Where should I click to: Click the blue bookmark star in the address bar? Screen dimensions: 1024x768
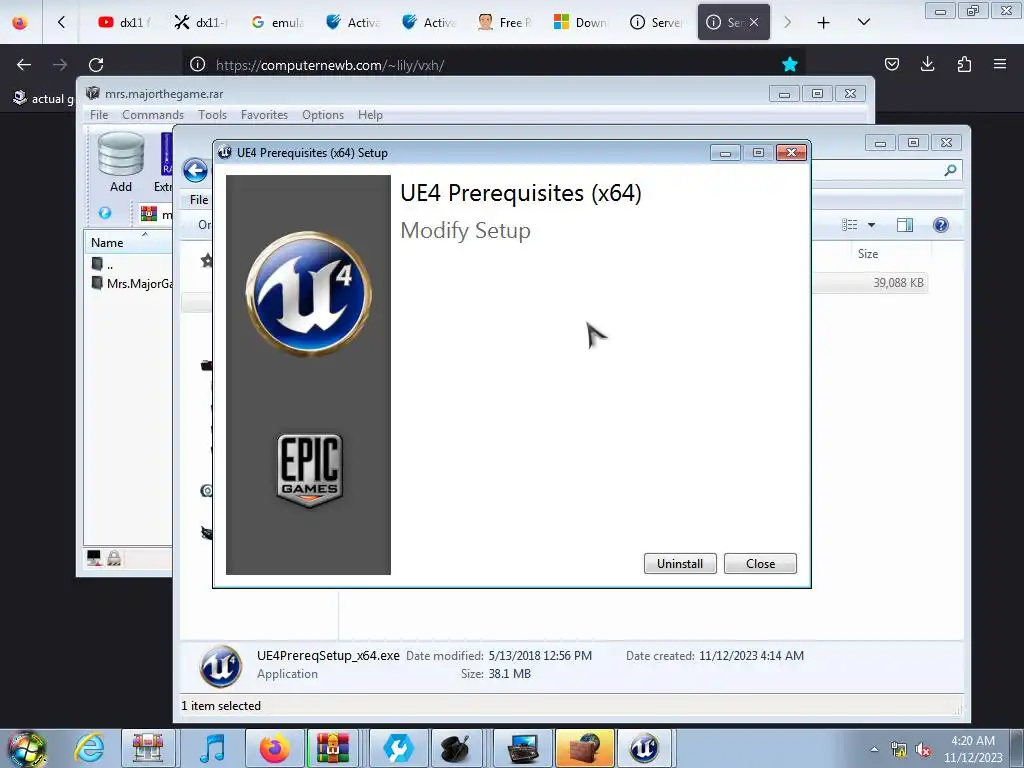[790, 64]
